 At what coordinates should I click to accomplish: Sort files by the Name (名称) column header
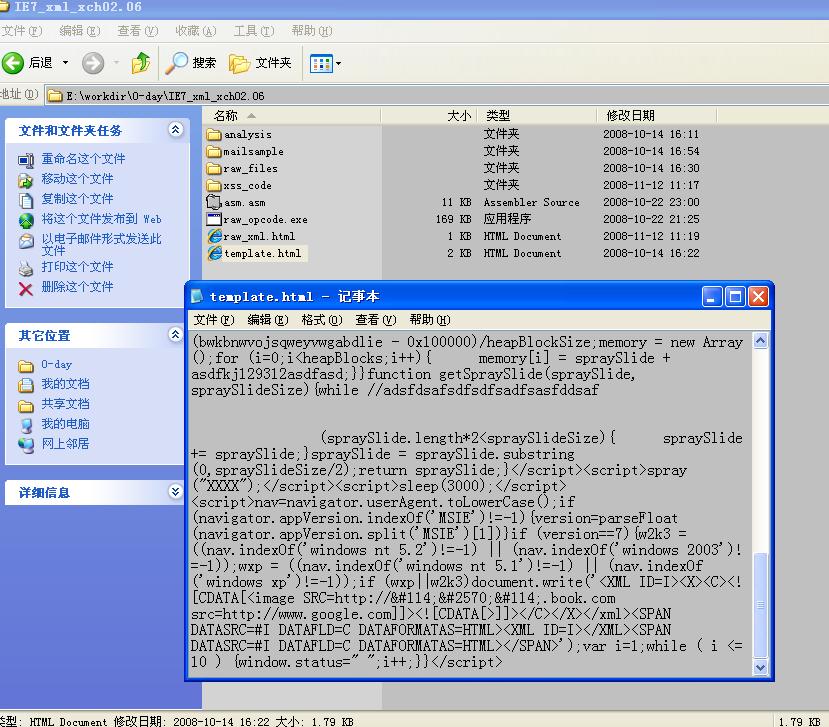(x=292, y=116)
